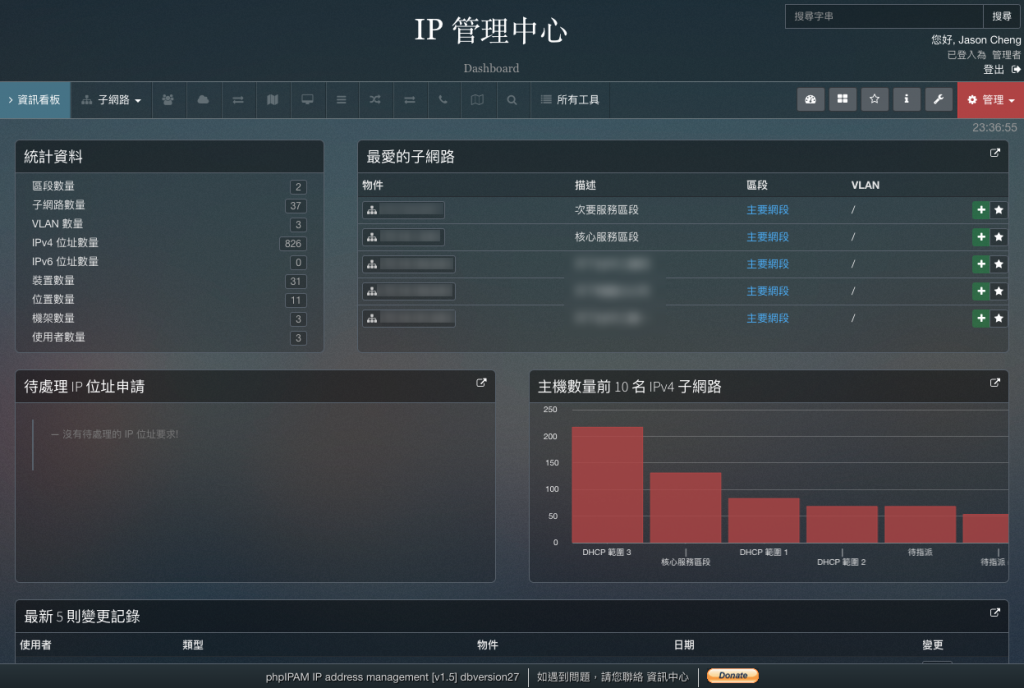The image size is (1024, 688).
Task: Click the 核心服務區段 bar in chart
Action: (686, 507)
